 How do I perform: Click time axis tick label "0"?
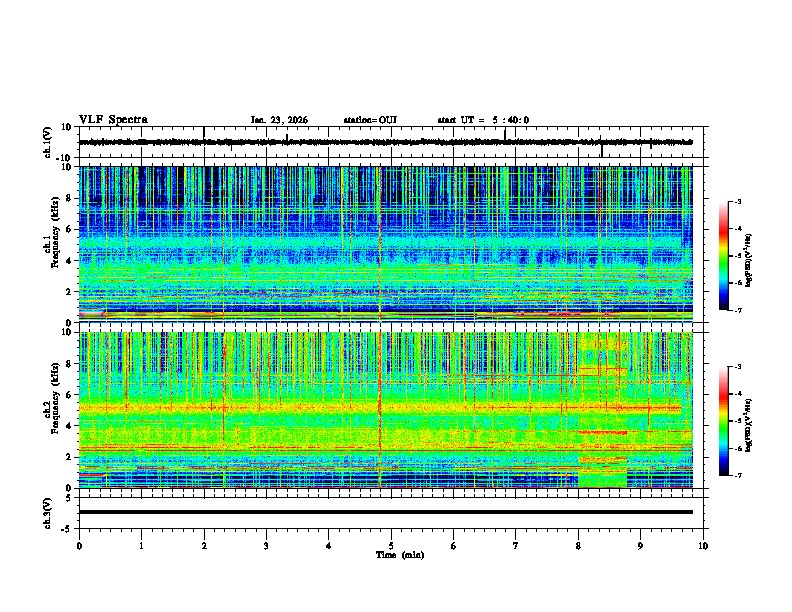coord(79,546)
